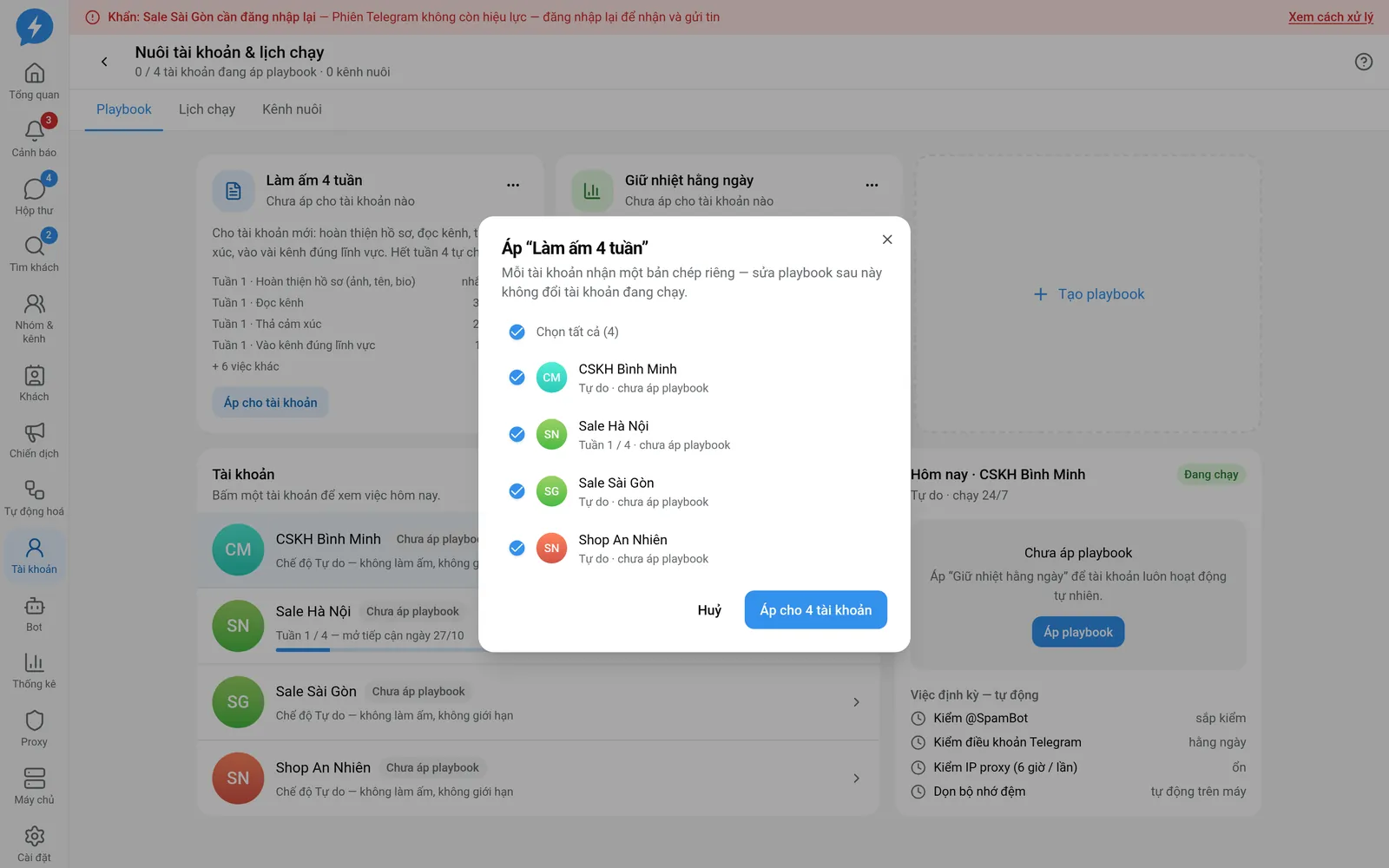Uncheck CSKH Bình Minh account
The image size is (1389, 868).
[517, 378]
